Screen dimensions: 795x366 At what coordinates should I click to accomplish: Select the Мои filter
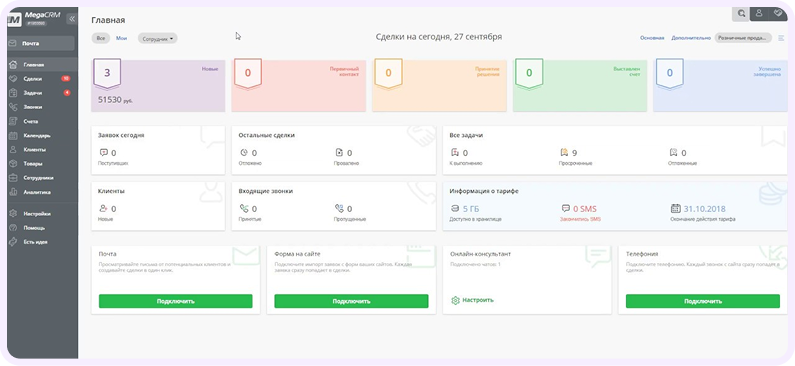(122, 38)
